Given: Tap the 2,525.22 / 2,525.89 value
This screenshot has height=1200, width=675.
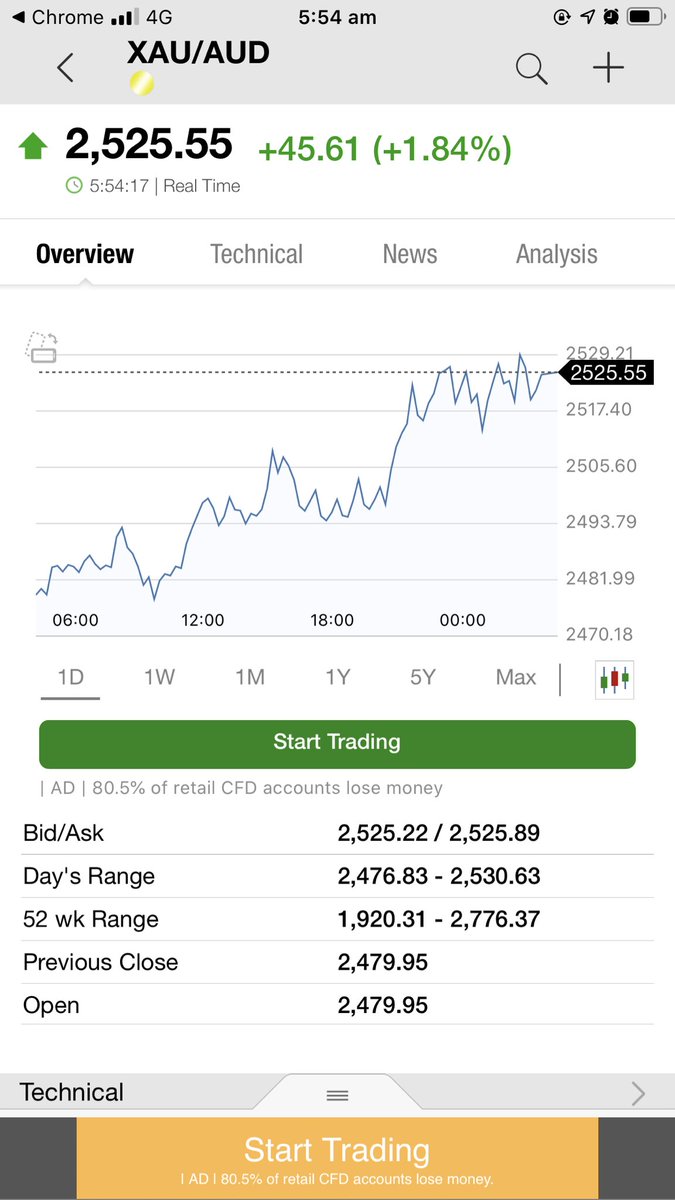Looking at the screenshot, I should [x=439, y=833].
